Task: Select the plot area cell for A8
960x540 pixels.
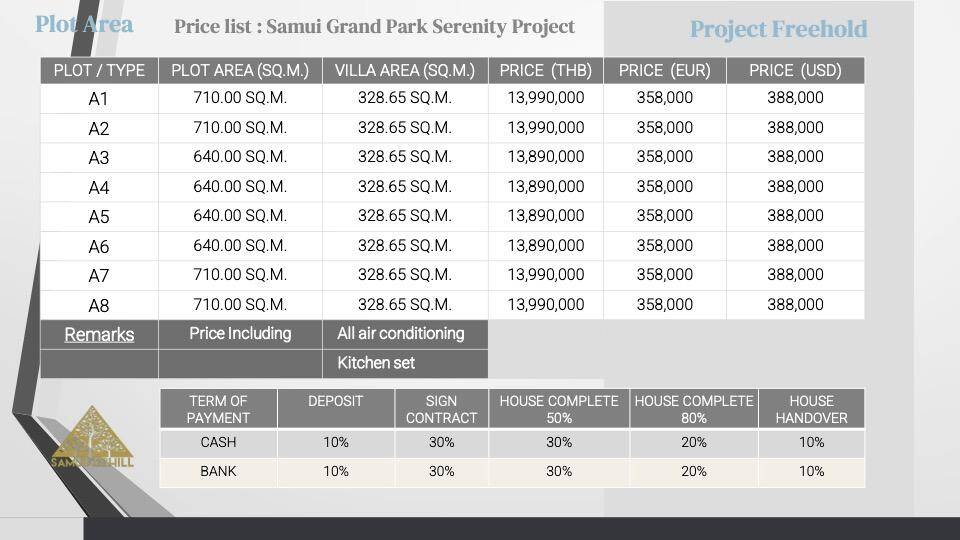Action: pyautogui.click(x=240, y=305)
